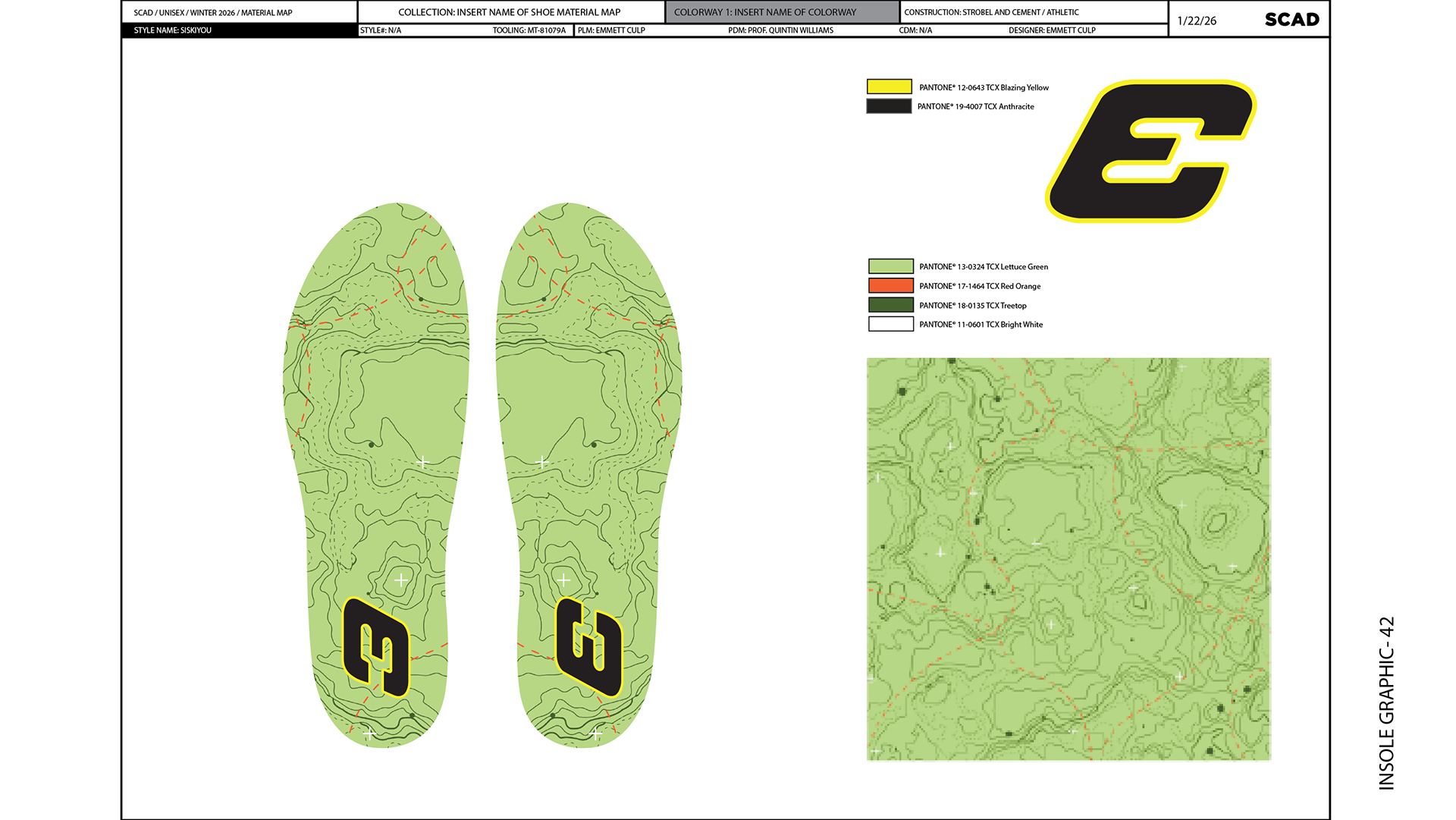Click the 1/22/26 date
The image size is (1456, 820).
[1197, 20]
